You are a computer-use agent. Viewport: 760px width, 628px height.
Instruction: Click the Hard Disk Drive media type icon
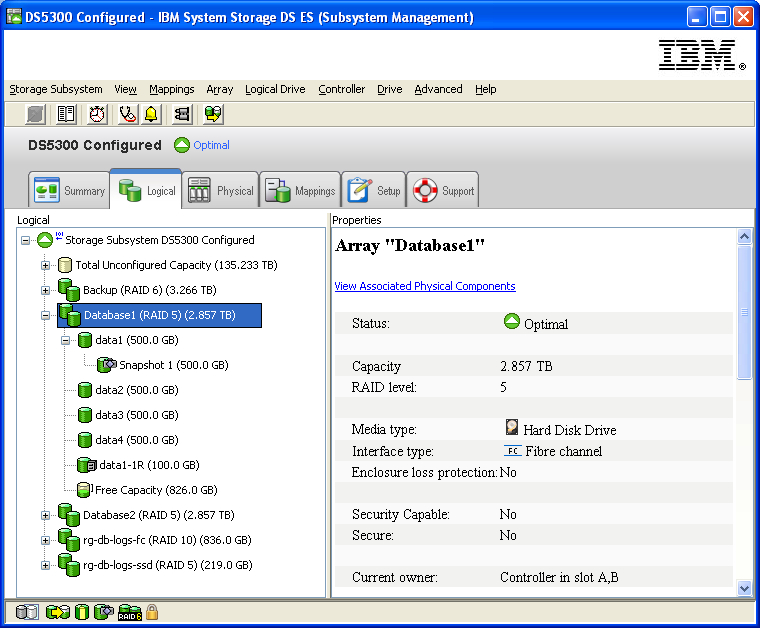[512, 427]
